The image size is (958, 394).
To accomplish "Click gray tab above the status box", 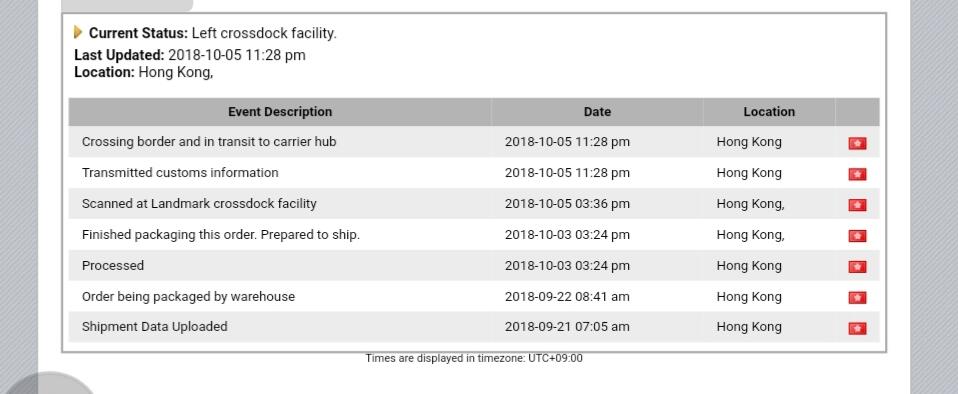I will (x=127, y=5).
